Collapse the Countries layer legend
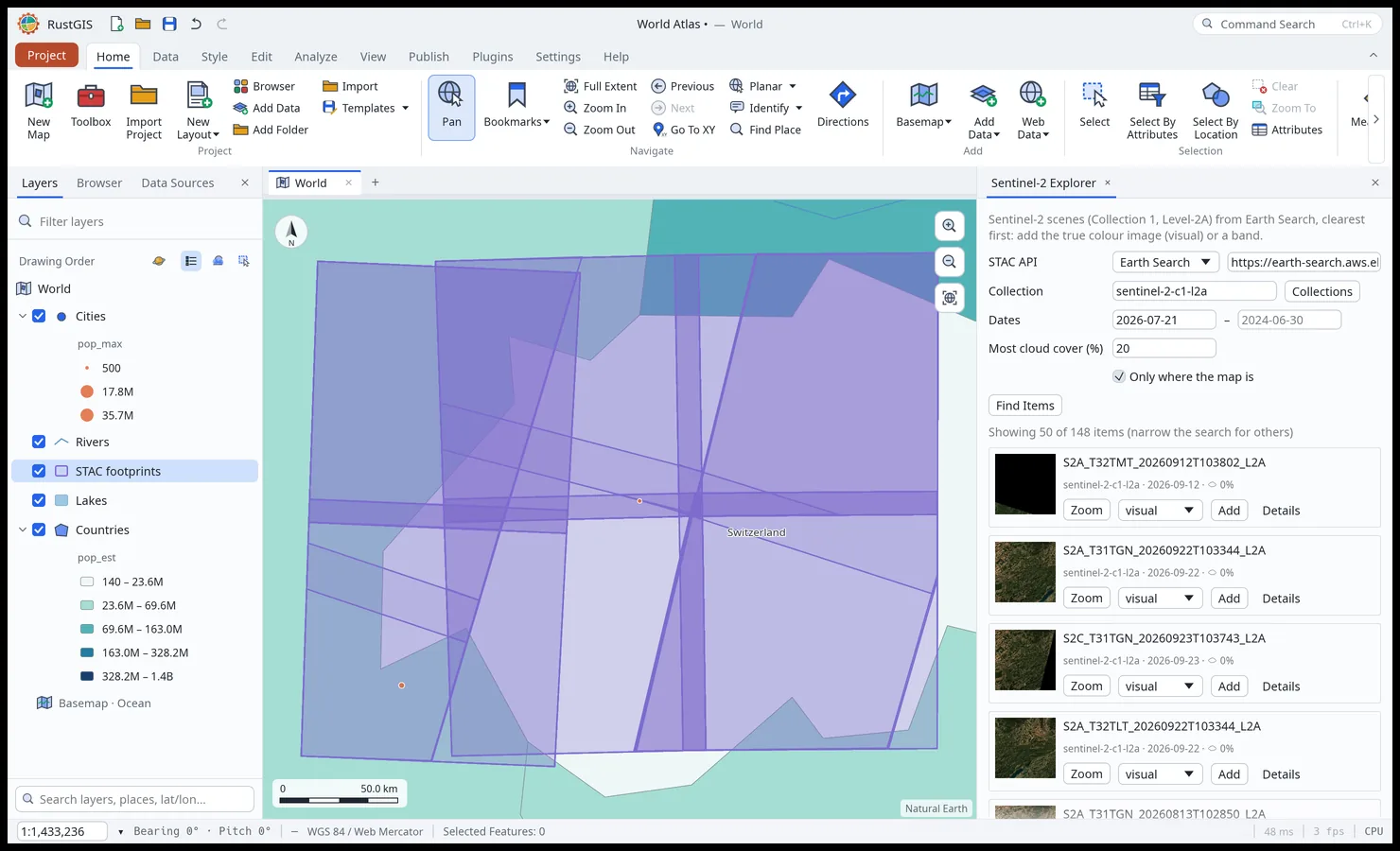 click(23, 530)
